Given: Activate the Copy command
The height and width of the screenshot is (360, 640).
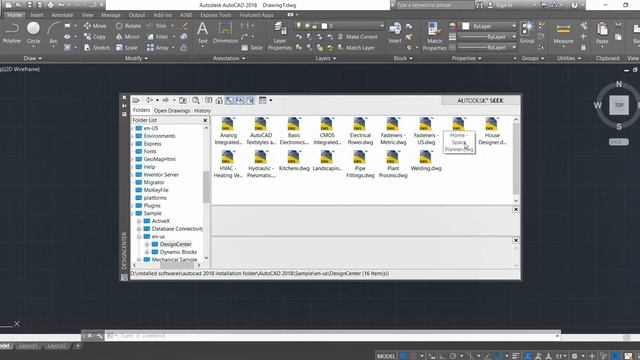Looking at the screenshot, I should coord(95,37).
